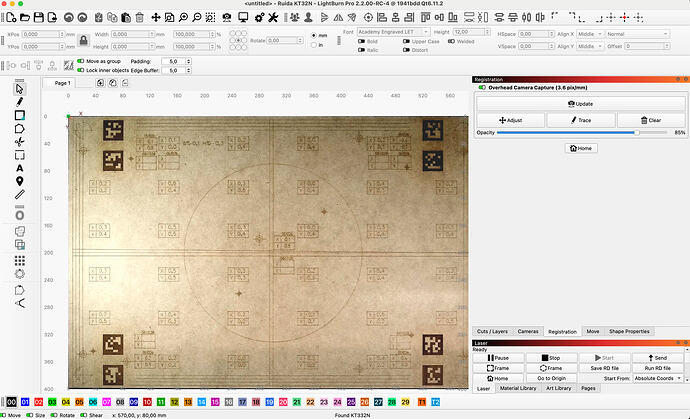Select the Measure ruler tool
Viewport: 690px width, 419px height.
tap(19, 195)
